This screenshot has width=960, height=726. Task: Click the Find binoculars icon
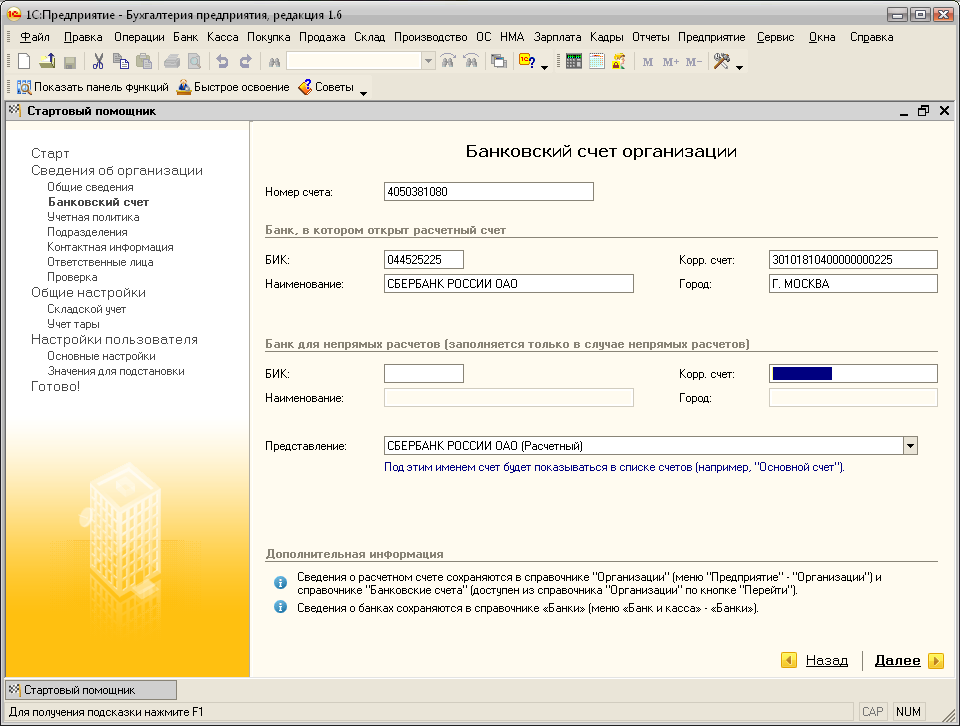[x=274, y=62]
